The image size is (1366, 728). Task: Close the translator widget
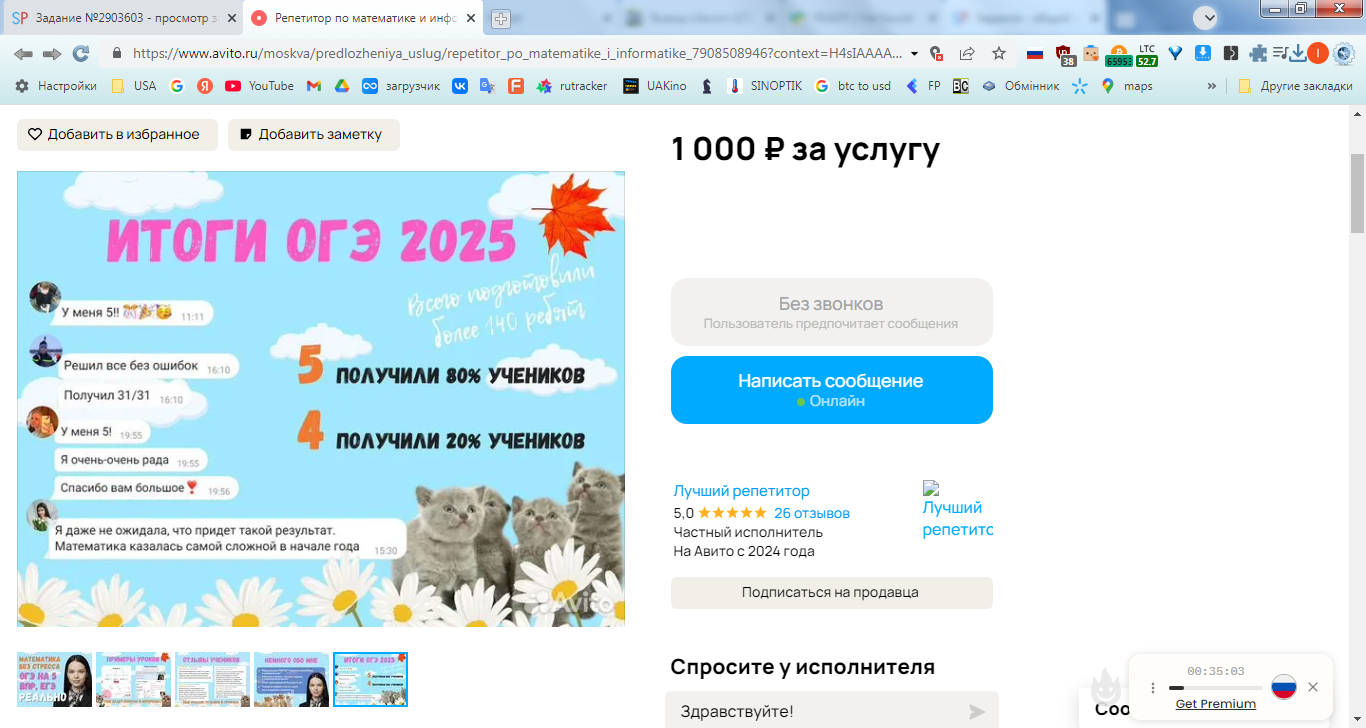coord(1313,687)
